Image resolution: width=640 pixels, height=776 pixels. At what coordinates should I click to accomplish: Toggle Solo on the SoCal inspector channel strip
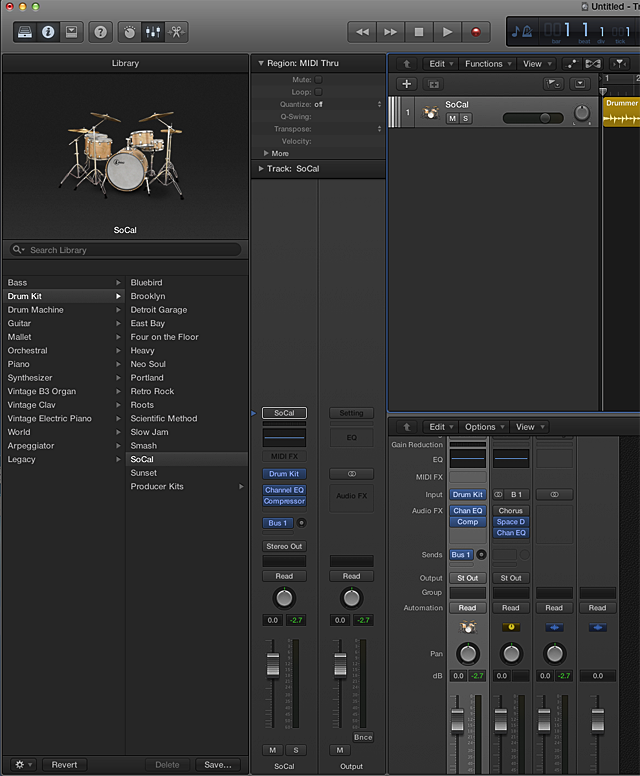[x=296, y=750]
